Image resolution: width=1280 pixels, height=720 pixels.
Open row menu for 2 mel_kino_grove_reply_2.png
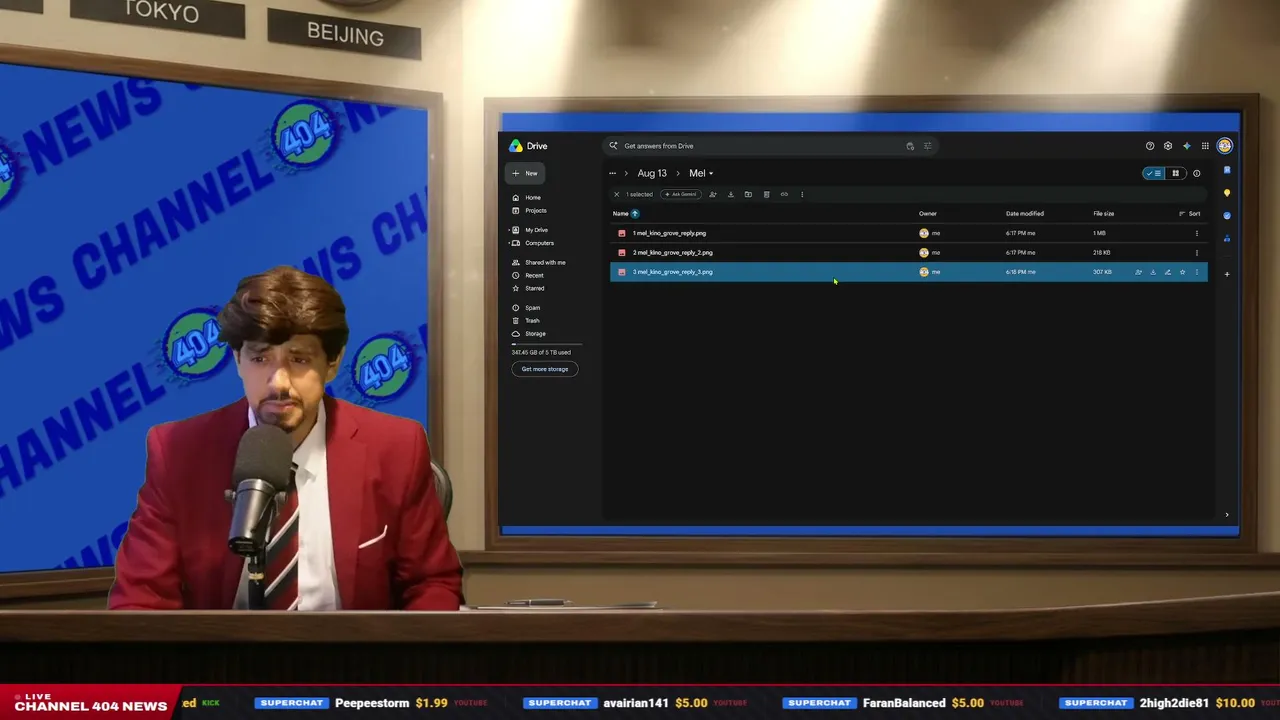(1196, 253)
